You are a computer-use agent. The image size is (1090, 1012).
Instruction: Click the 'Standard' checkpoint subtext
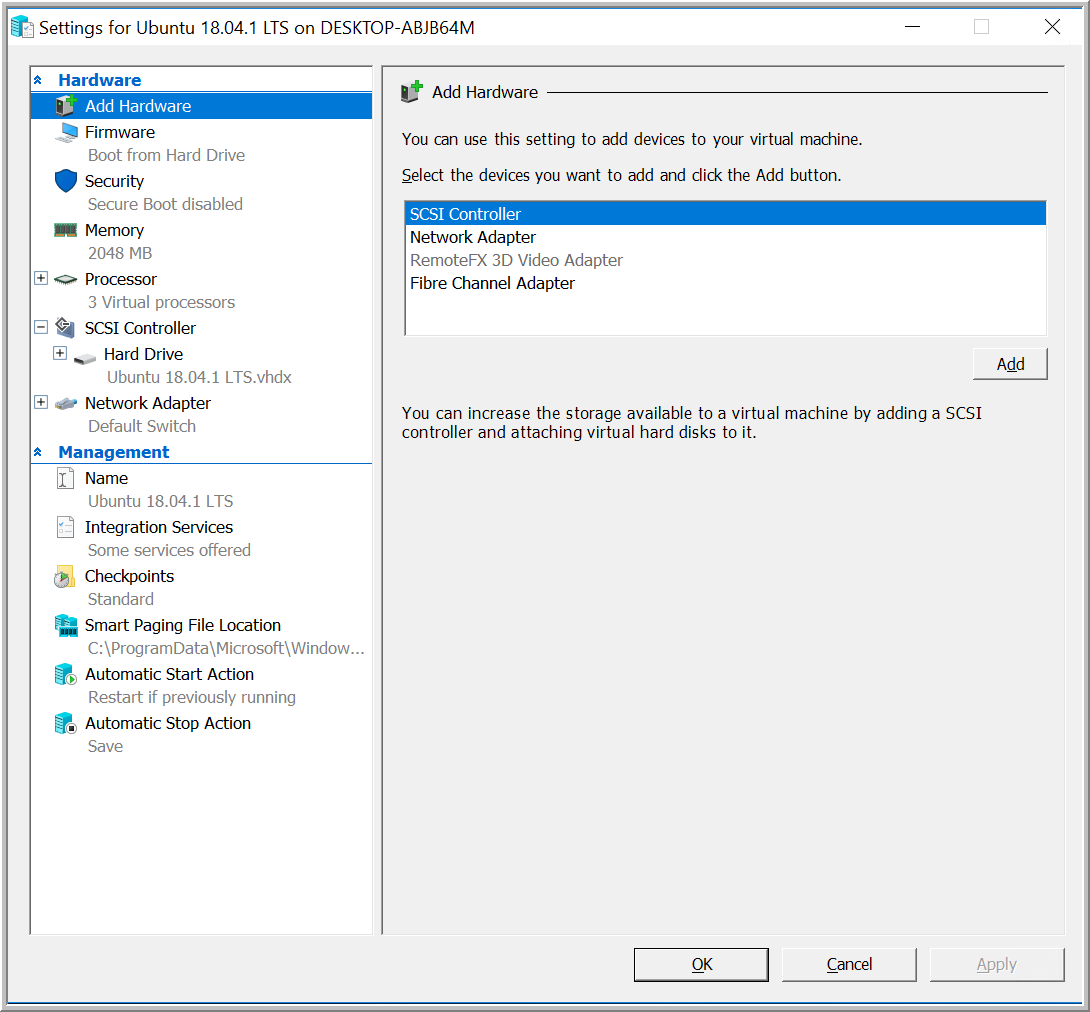click(x=121, y=599)
